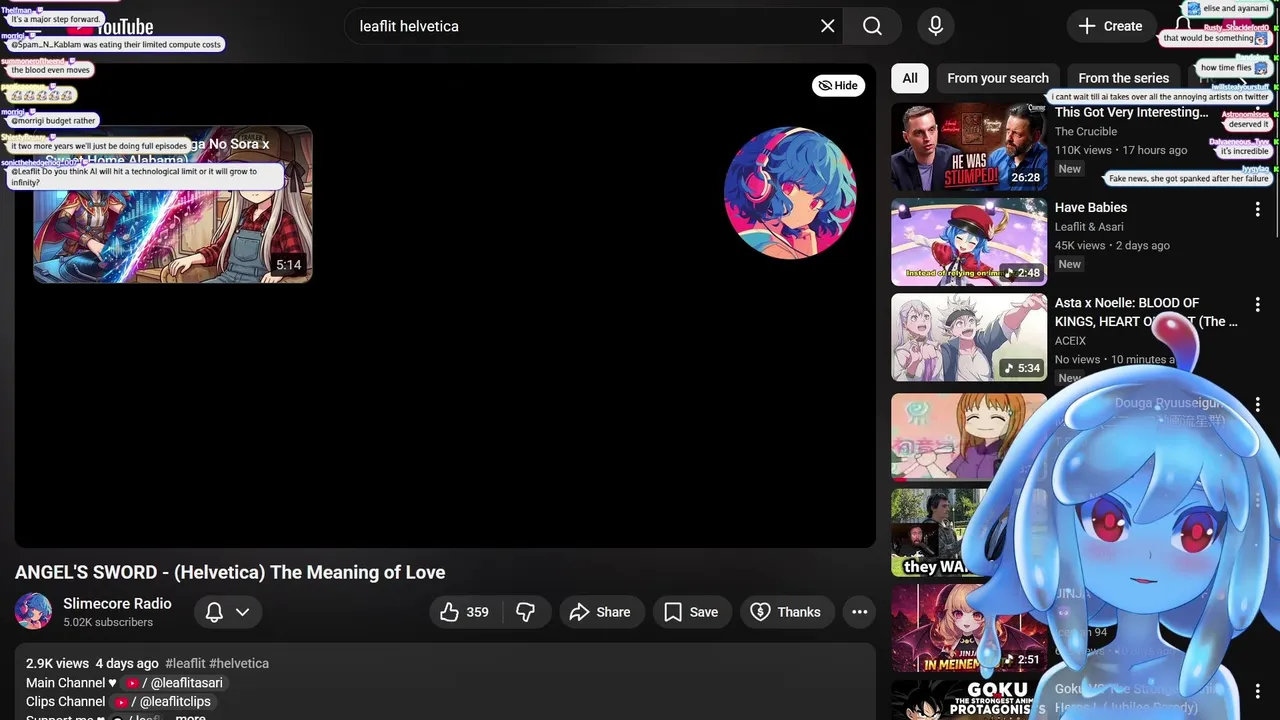Click the 'Have Babies' video title
This screenshot has width=1280, height=720.
tap(1090, 207)
